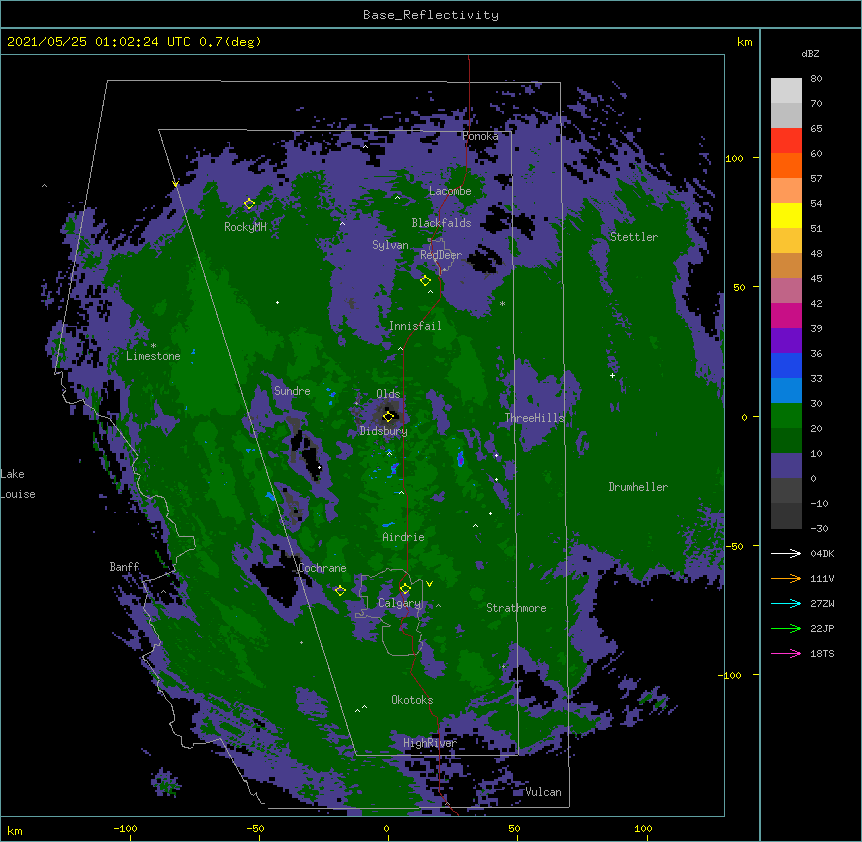Viewport: 862px width, 842px height.
Task: Click the yellow V marker right of Calgary diamond
Action: pyautogui.click(x=429, y=584)
